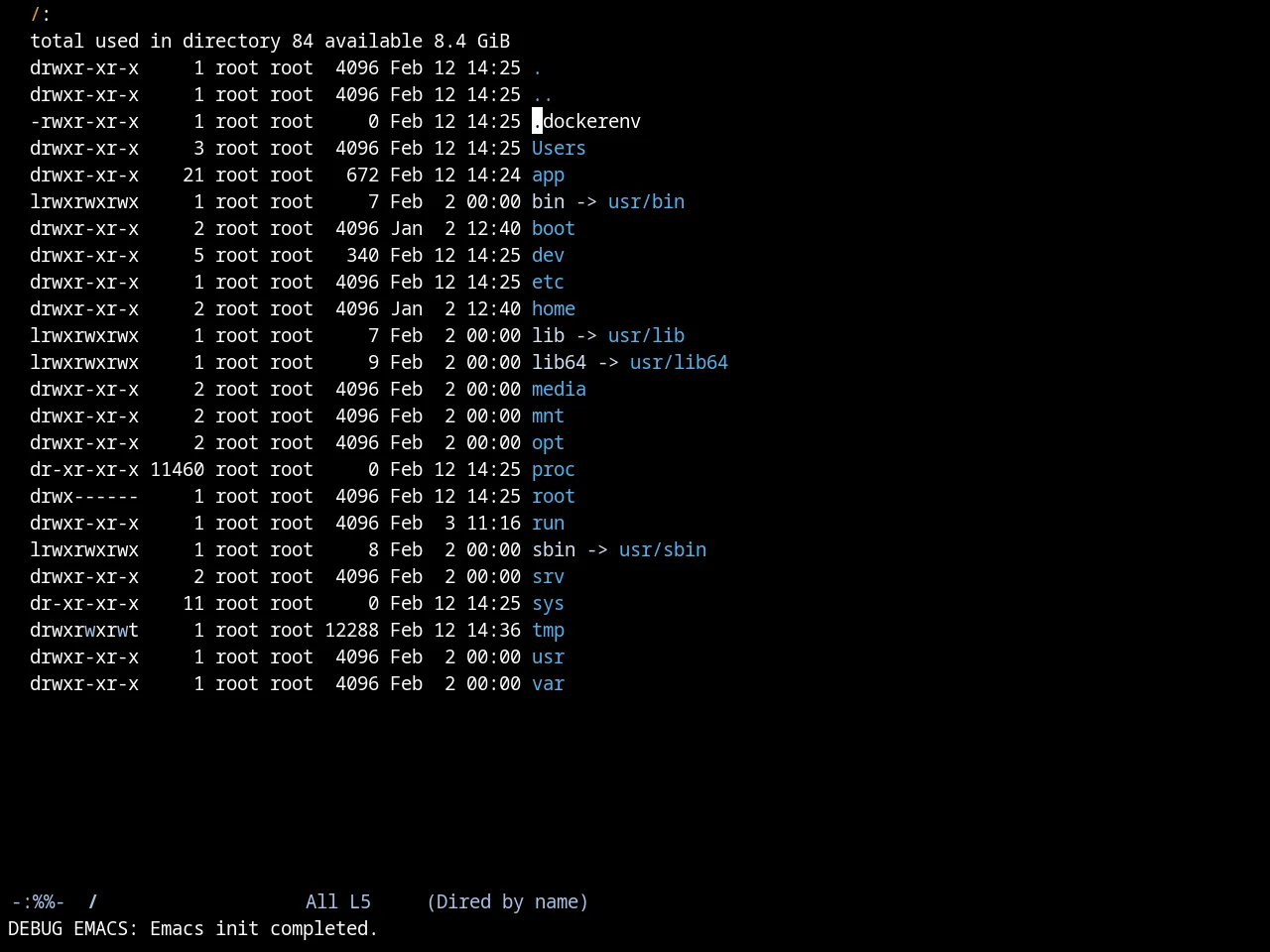Click the '/:' directory header

(41, 14)
